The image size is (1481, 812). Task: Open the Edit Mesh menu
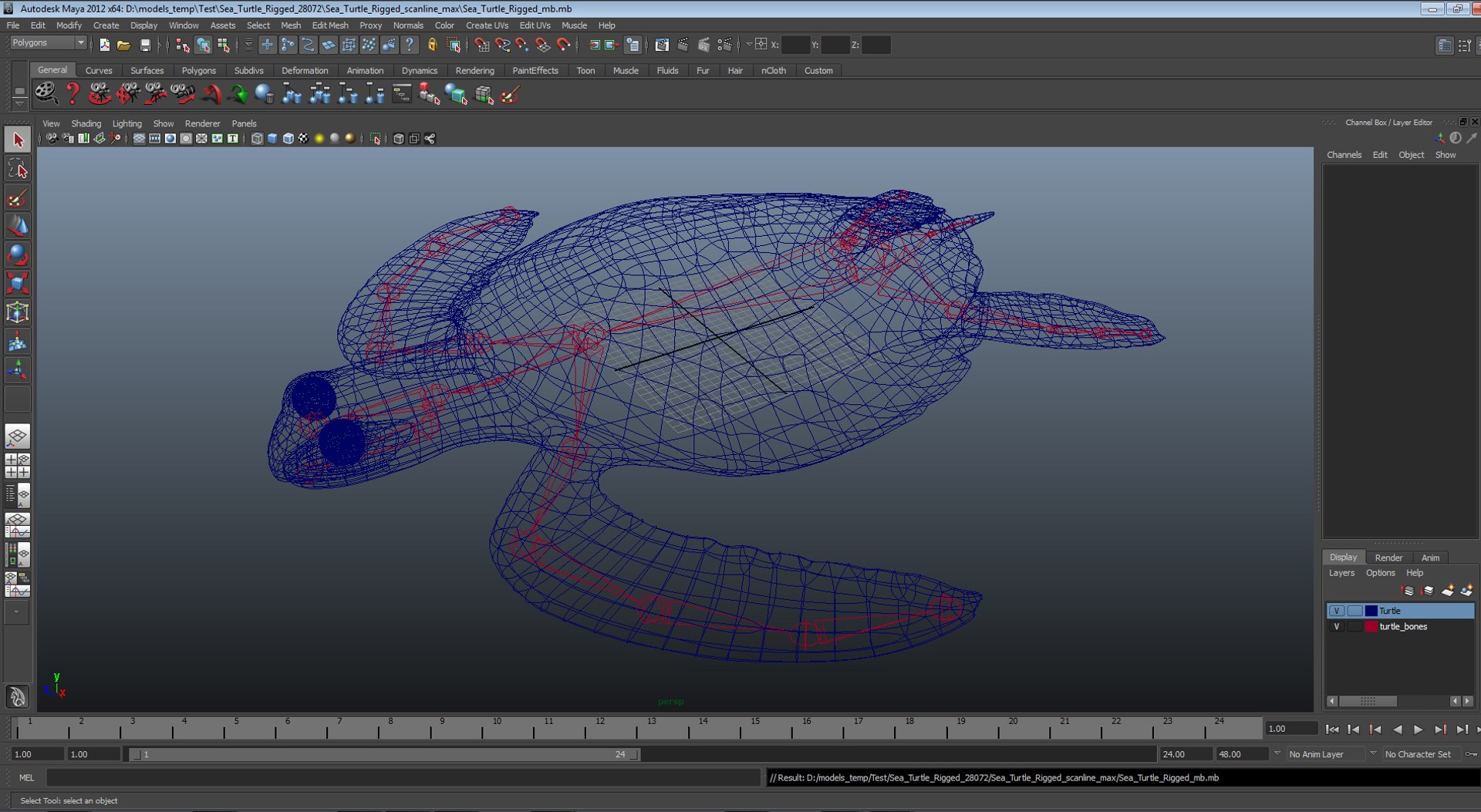329,25
